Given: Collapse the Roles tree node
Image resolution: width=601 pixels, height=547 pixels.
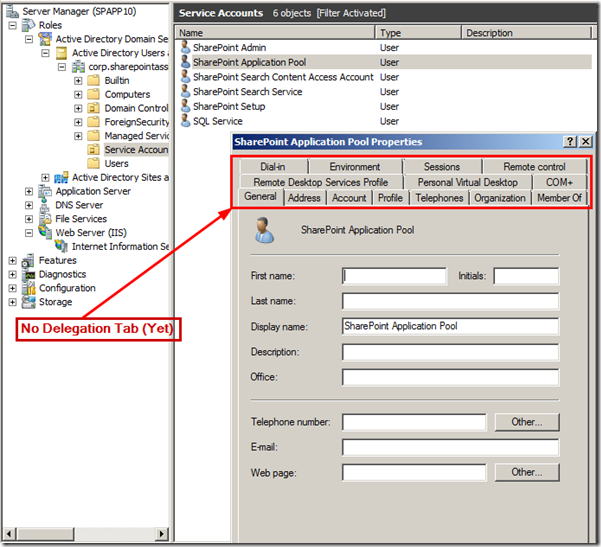Looking at the screenshot, I should click(13, 26).
